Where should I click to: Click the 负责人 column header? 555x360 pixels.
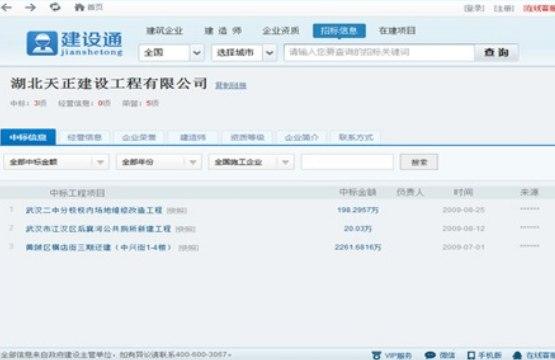click(410, 192)
